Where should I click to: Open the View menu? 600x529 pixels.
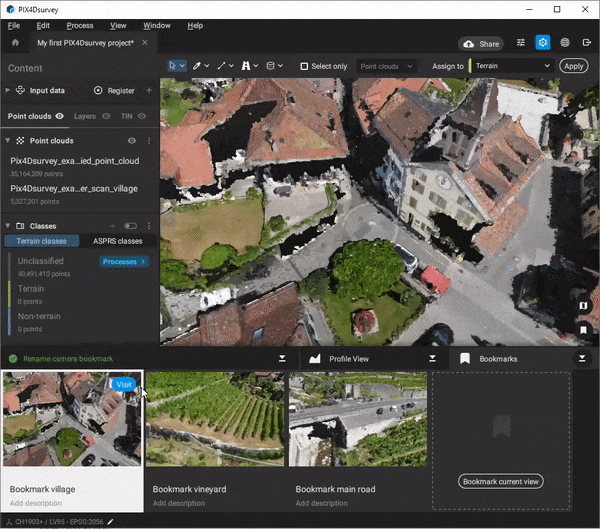(x=118, y=26)
